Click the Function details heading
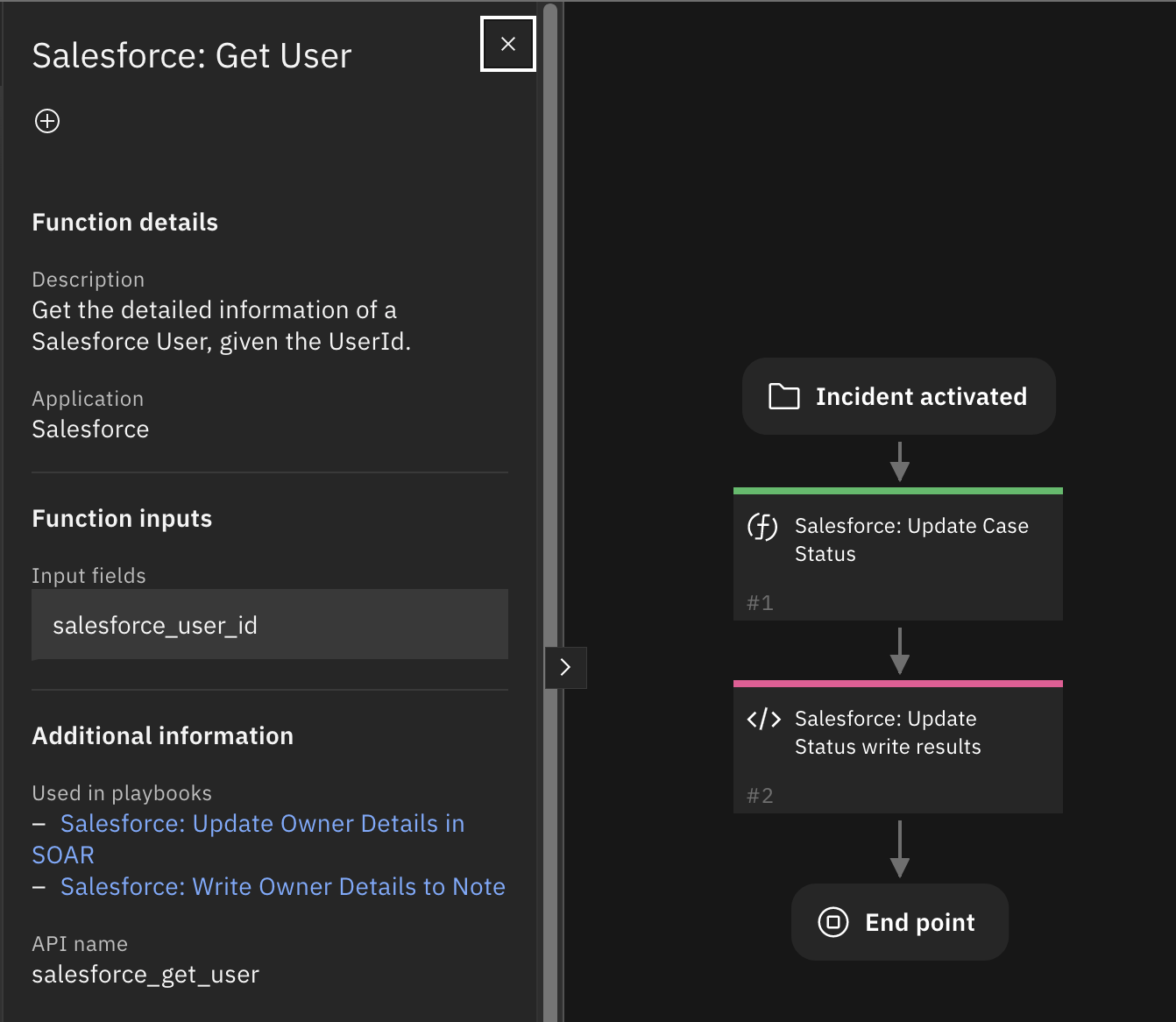This screenshot has width=1176, height=1022. click(x=125, y=223)
